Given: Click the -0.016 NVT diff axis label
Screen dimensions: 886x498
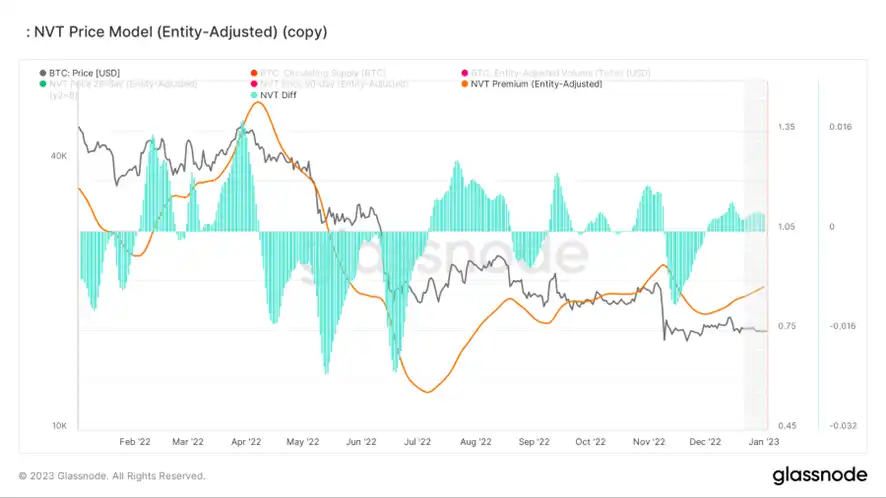Looking at the screenshot, I should (x=842, y=326).
